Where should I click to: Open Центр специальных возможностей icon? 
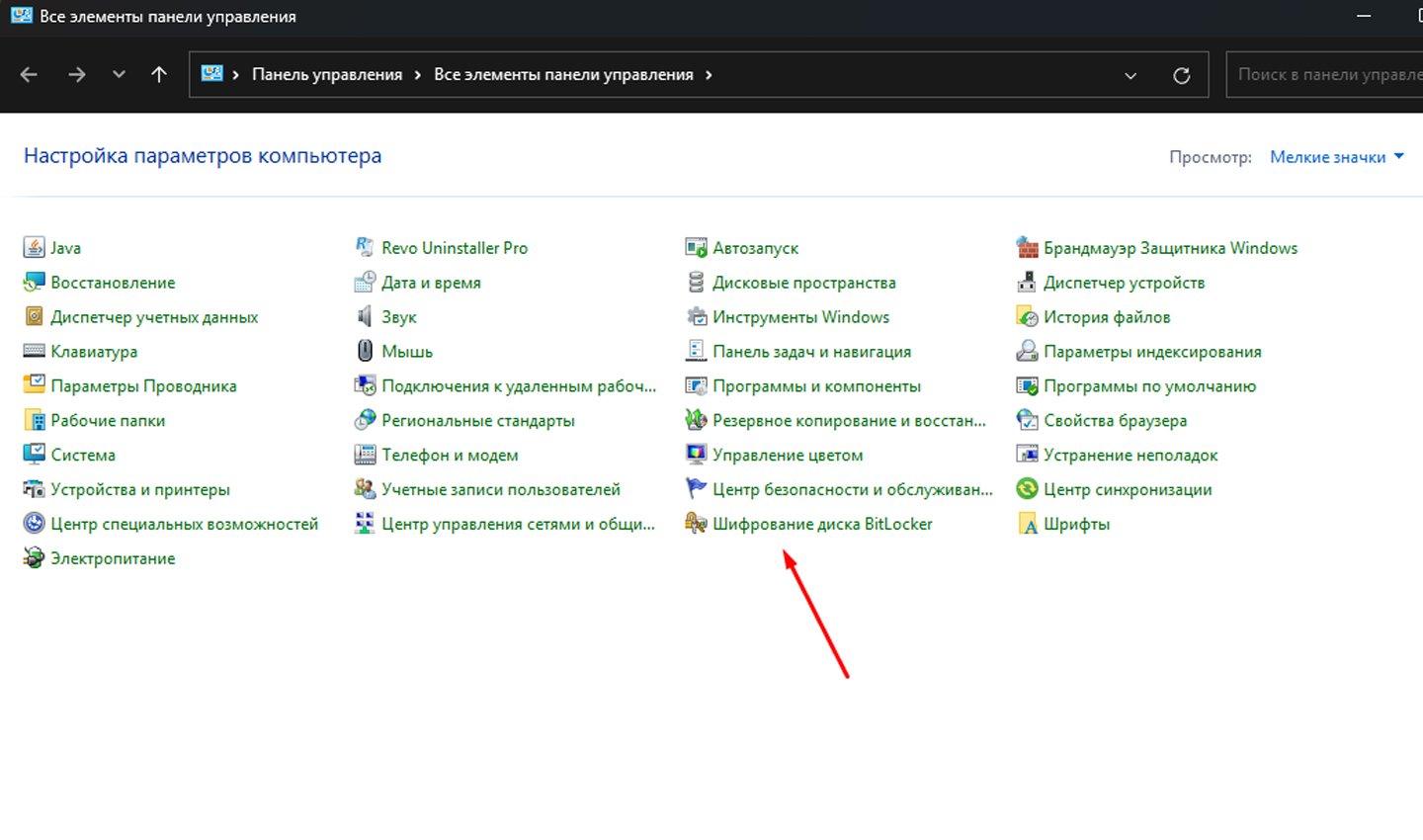[x=34, y=524]
